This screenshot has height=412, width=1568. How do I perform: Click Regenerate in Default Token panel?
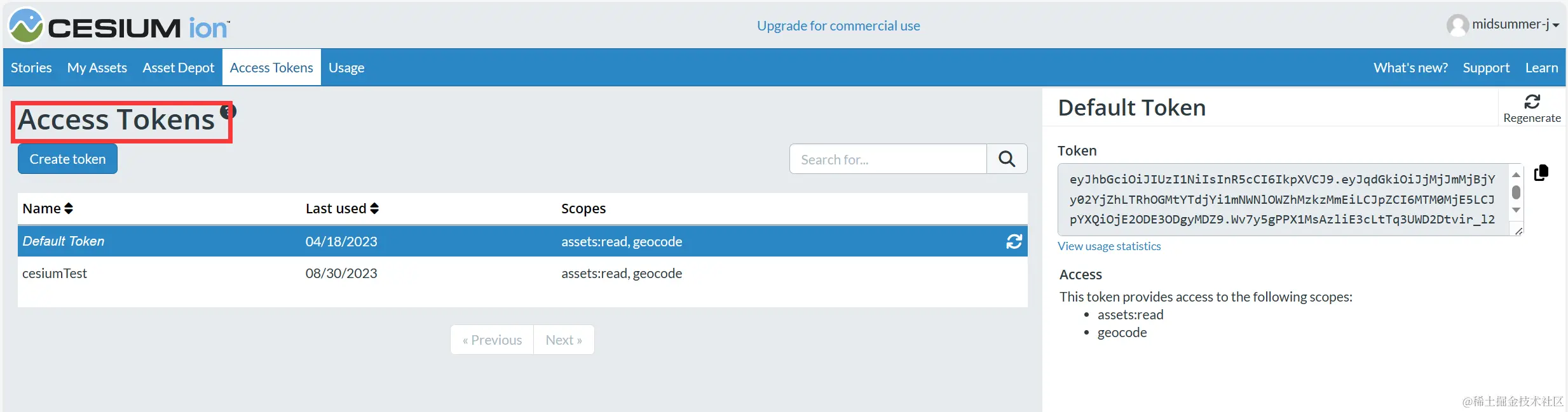point(1532,109)
